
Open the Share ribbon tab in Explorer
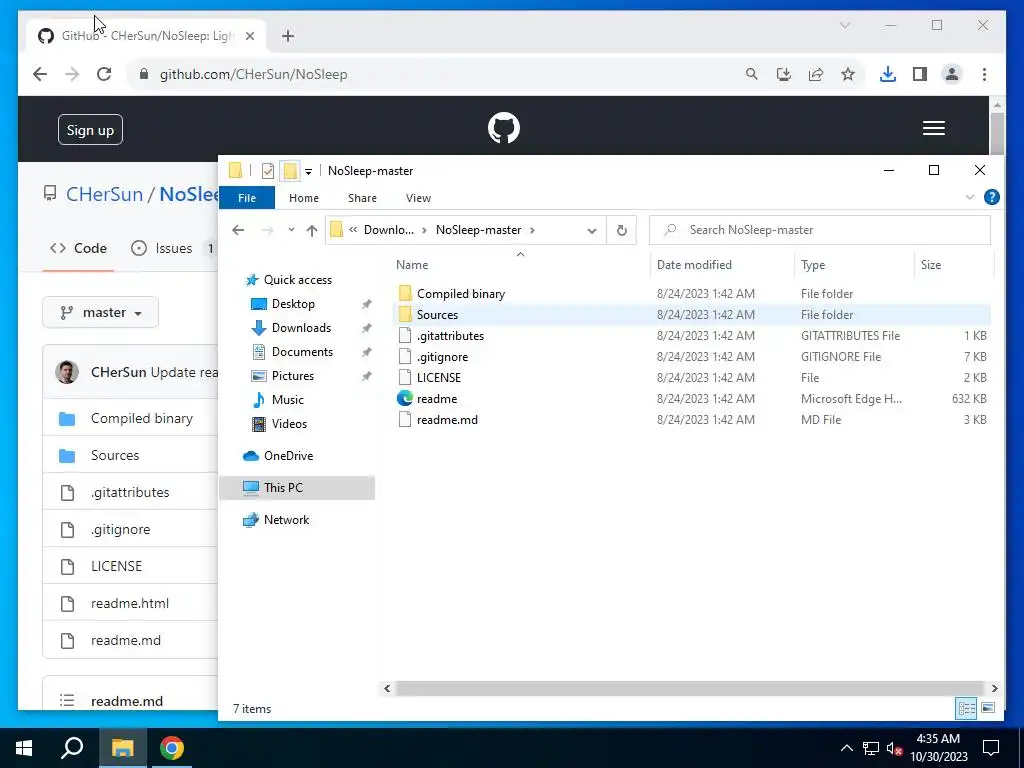(x=362, y=198)
